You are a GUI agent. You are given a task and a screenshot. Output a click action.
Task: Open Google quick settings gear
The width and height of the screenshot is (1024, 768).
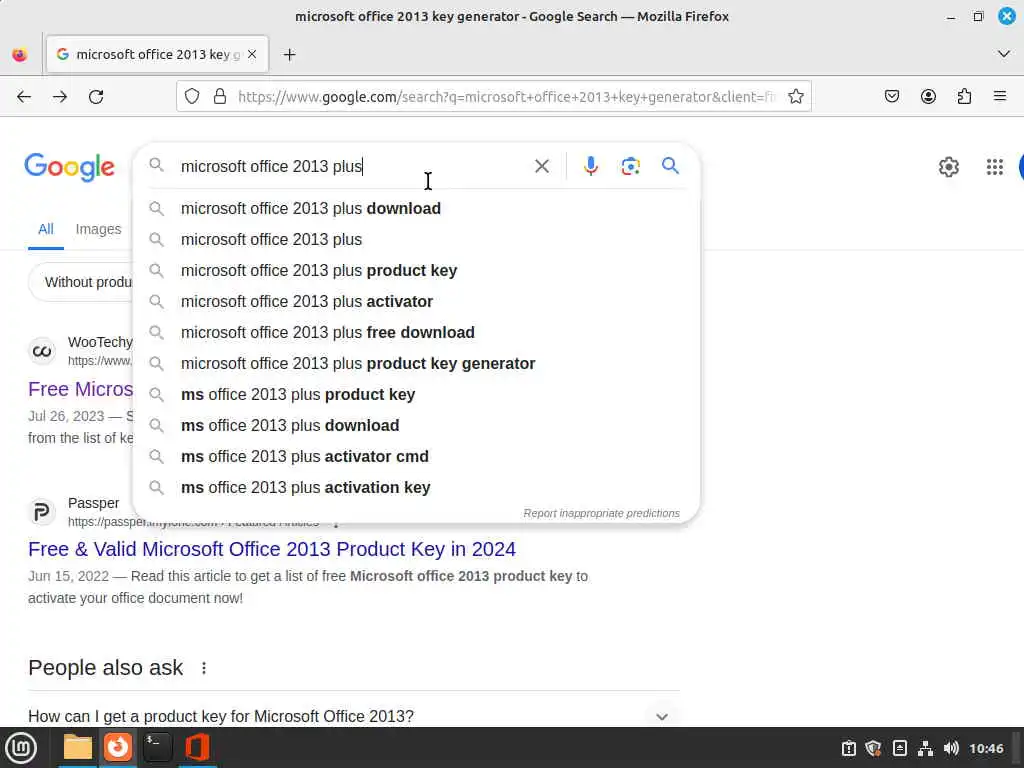(x=948, y=167)
